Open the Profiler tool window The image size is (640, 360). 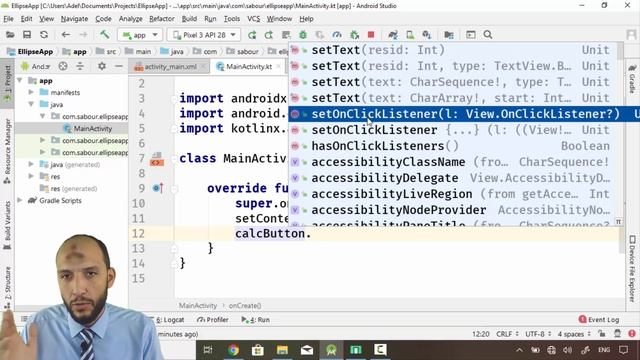[213, 320]
